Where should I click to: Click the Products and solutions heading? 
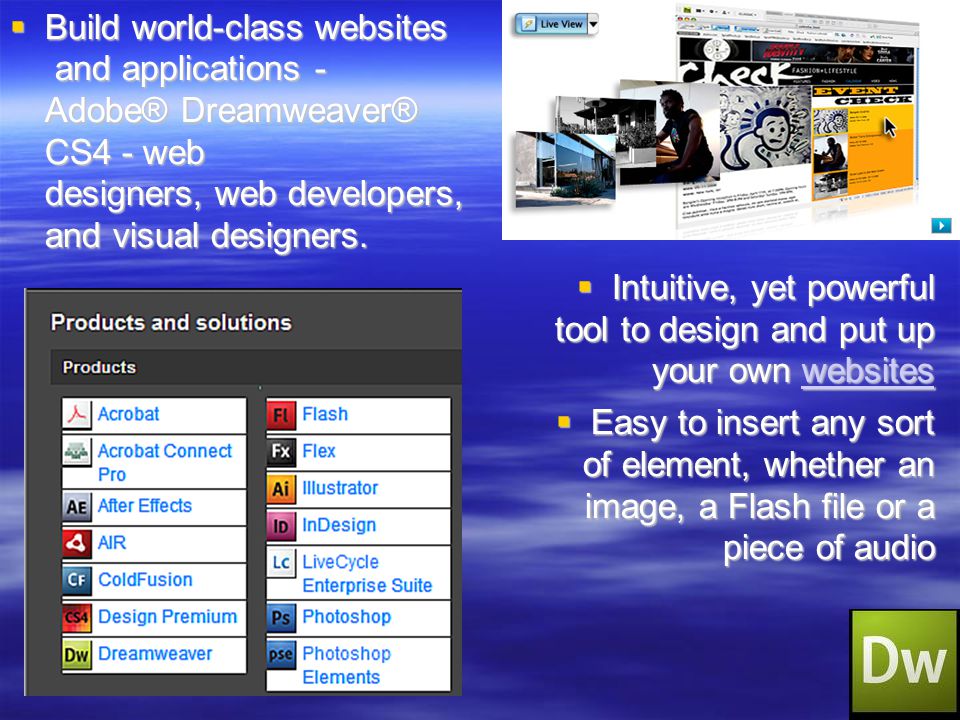tap(171, 322)
